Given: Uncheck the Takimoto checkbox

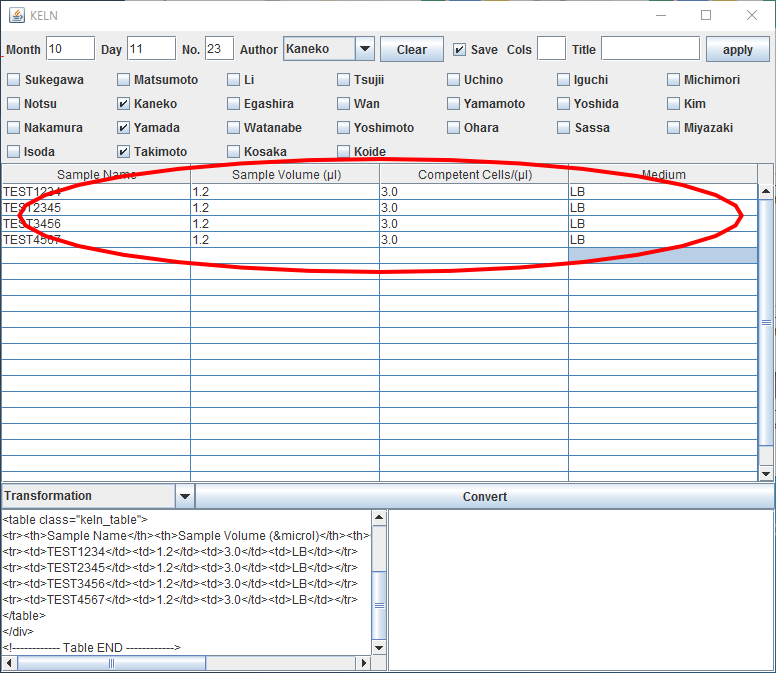Looking at the screenshot, I should pos(124,151).
